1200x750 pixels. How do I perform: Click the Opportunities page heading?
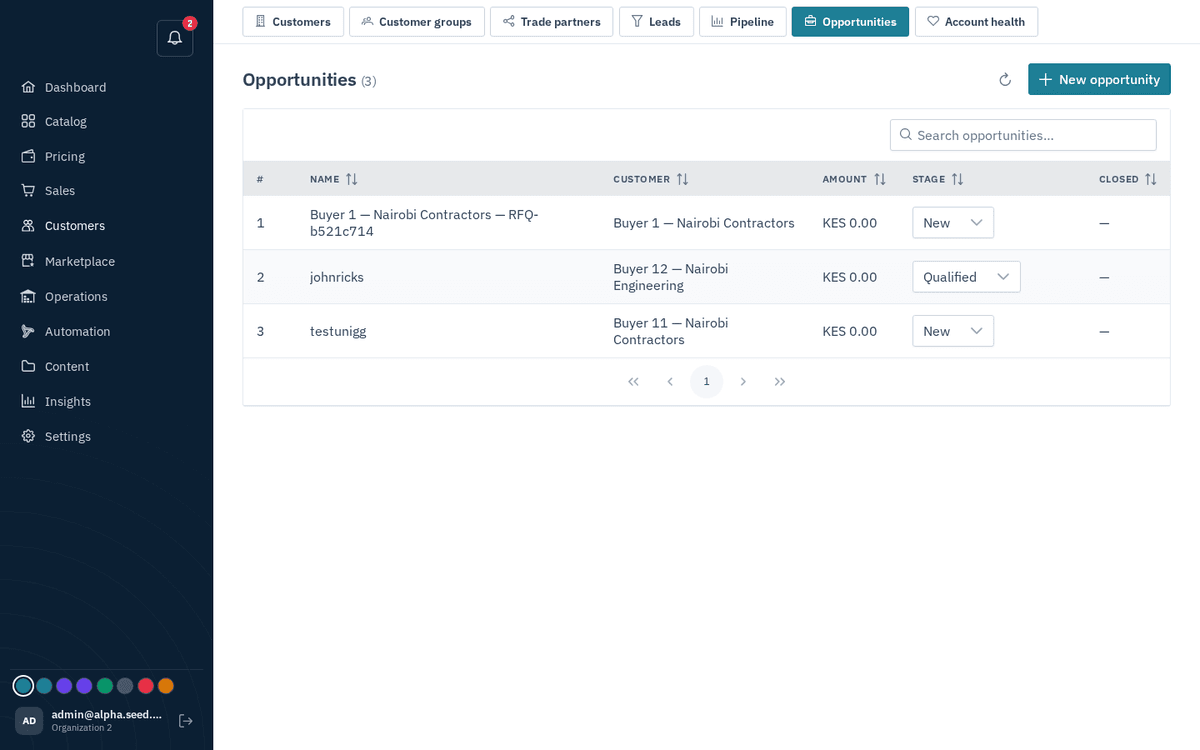(299, 80)
